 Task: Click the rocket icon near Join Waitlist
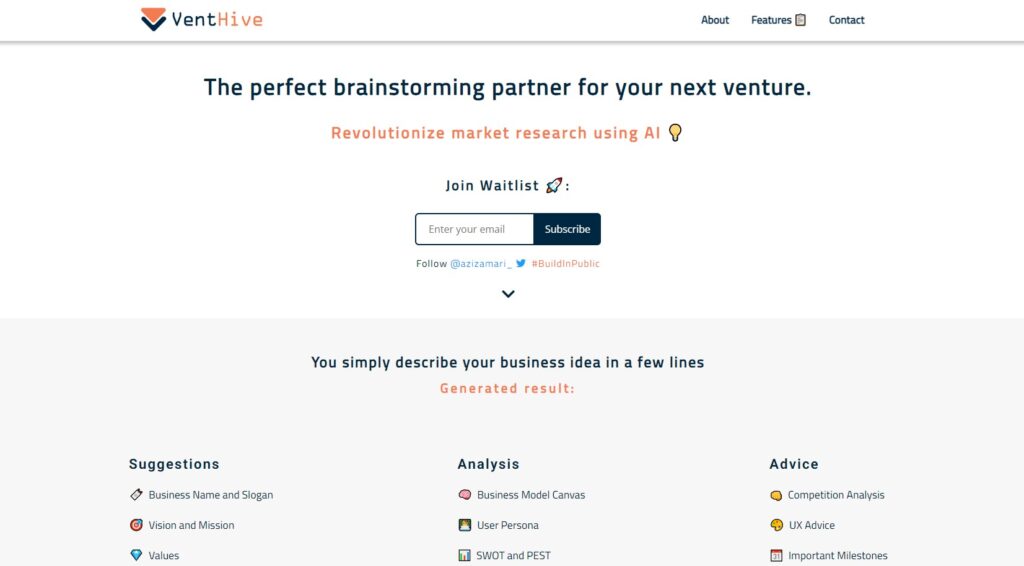coord(554,185)
